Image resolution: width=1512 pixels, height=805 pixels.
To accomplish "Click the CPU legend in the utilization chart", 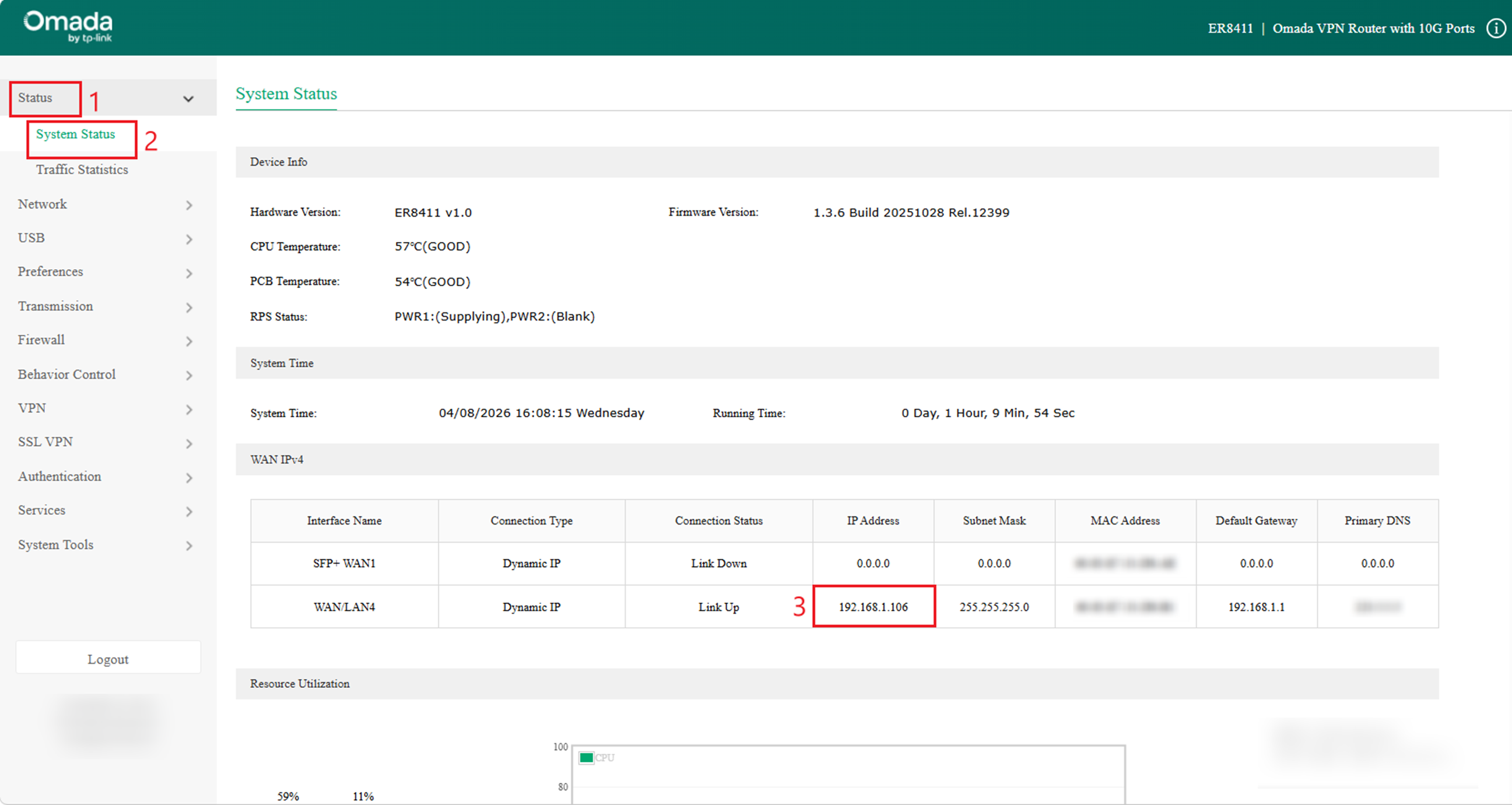I will coord(597,757).
